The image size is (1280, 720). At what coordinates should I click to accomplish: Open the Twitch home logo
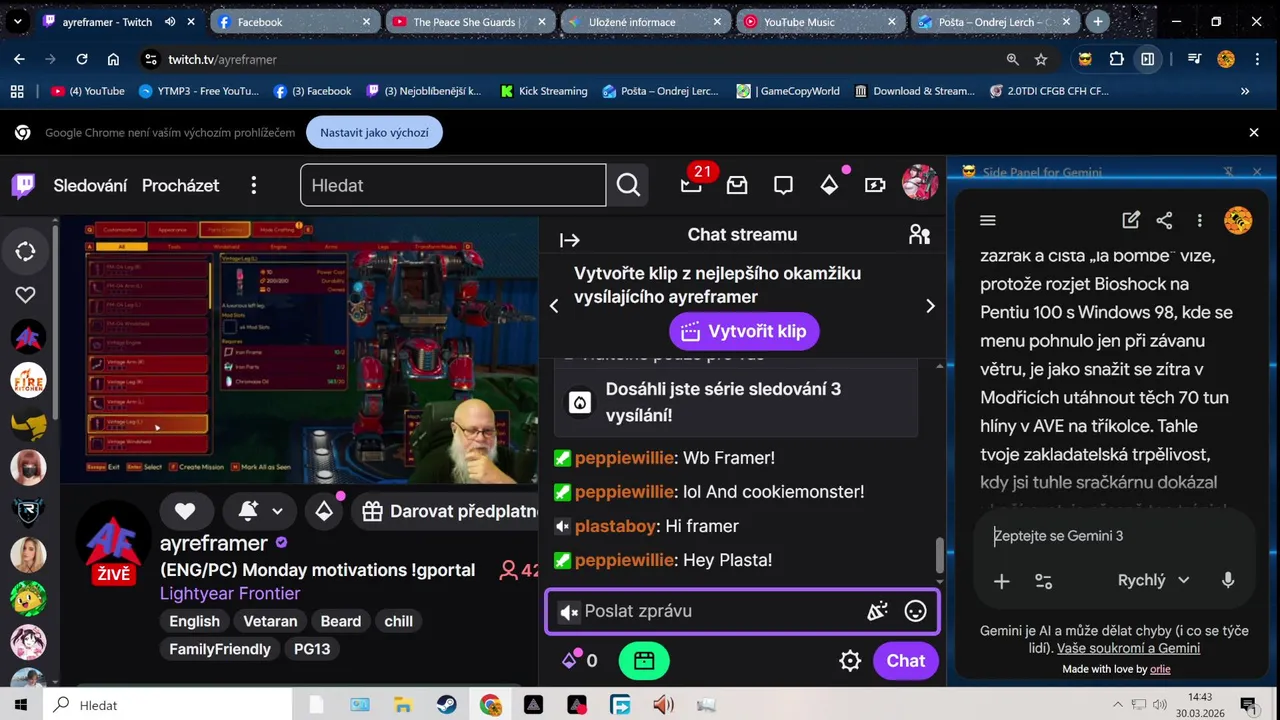(23, 186)
